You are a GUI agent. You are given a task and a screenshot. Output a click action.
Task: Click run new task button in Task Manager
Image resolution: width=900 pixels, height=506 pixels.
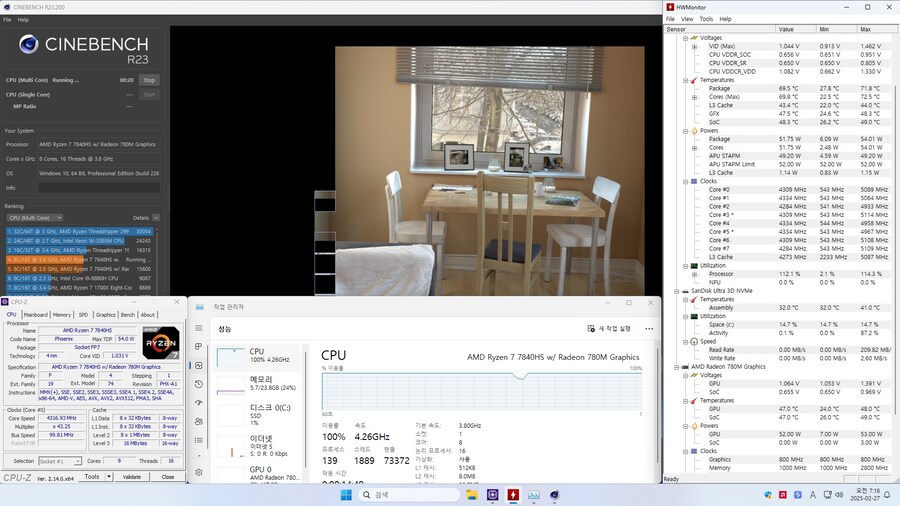pos(609,329)
